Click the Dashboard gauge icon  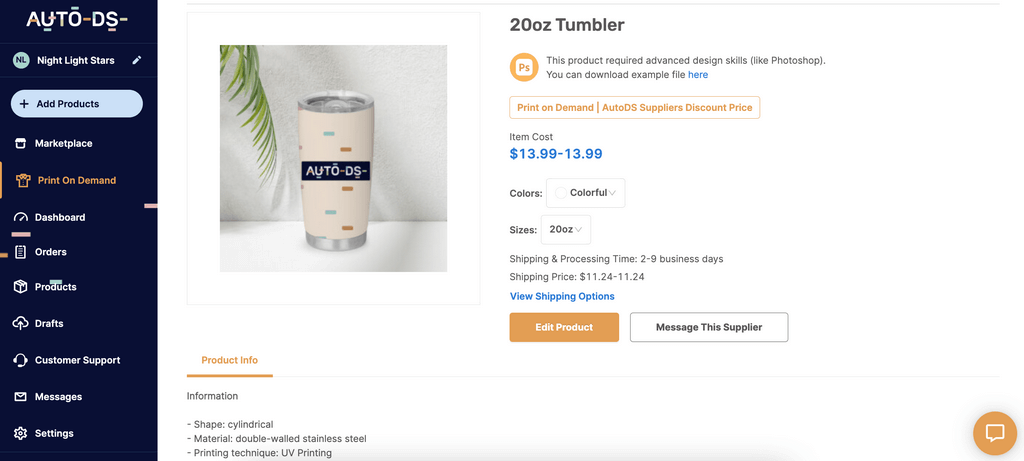point(20,217)
